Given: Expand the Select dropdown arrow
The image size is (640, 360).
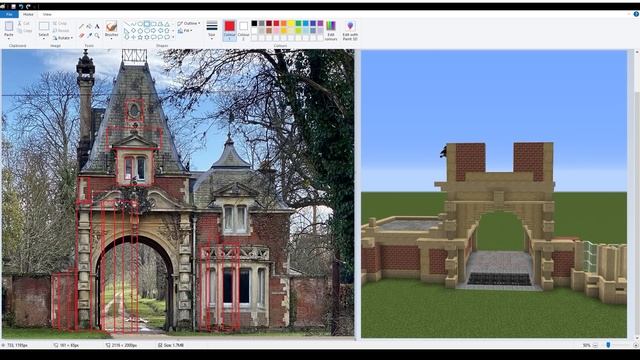Looking at the screenshot, I should (44, 39).
